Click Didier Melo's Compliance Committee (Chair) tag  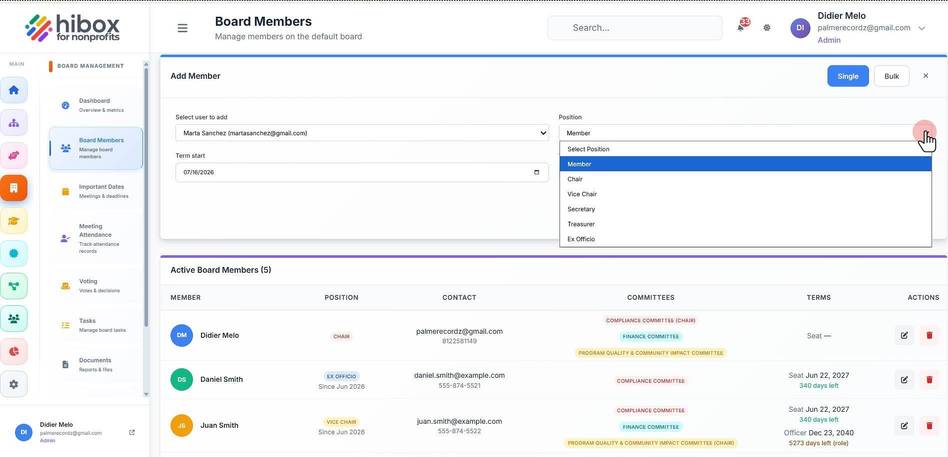(651, 320)
